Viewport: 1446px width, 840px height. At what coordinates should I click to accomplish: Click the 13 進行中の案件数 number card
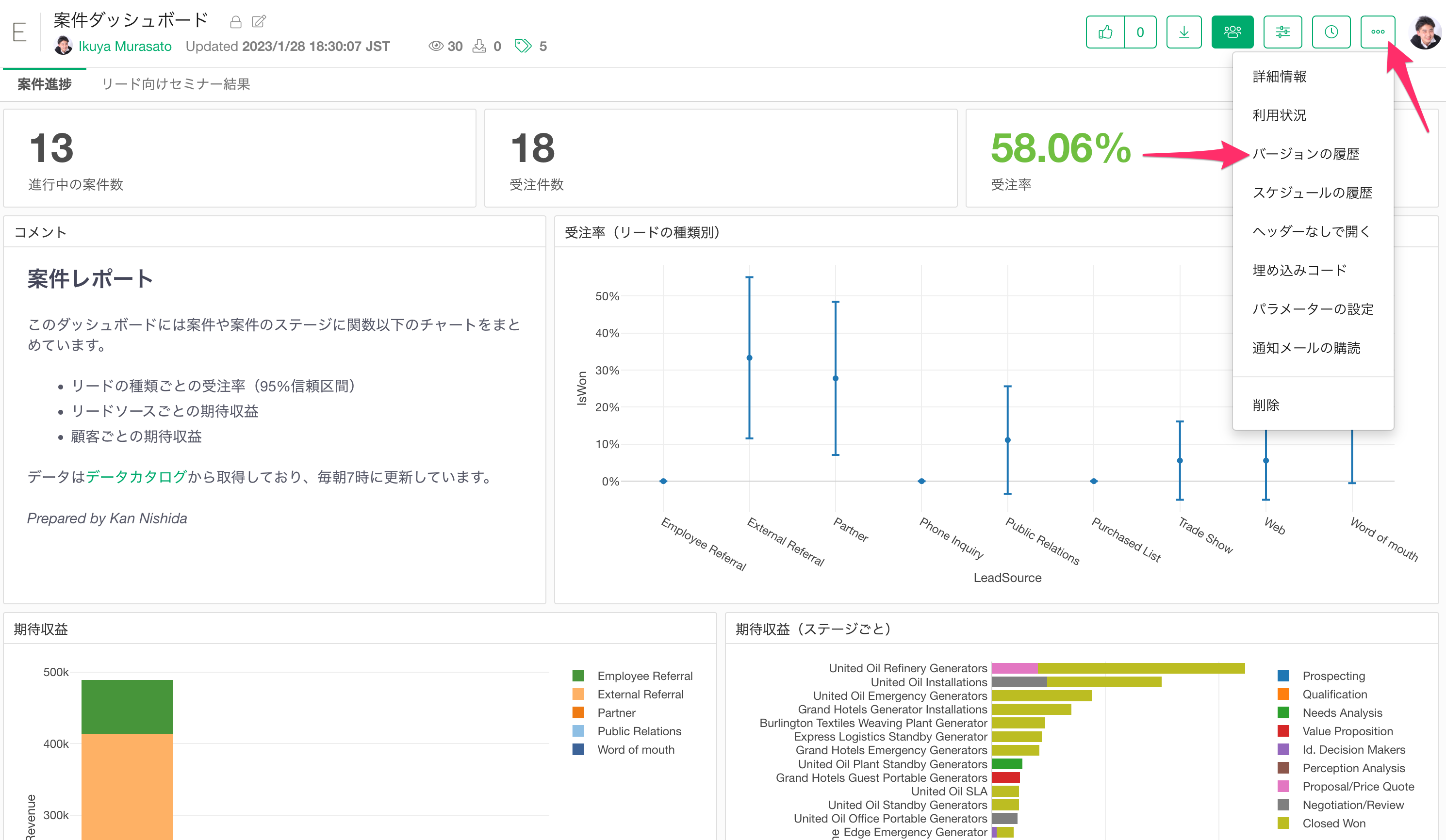coord(239,158)
